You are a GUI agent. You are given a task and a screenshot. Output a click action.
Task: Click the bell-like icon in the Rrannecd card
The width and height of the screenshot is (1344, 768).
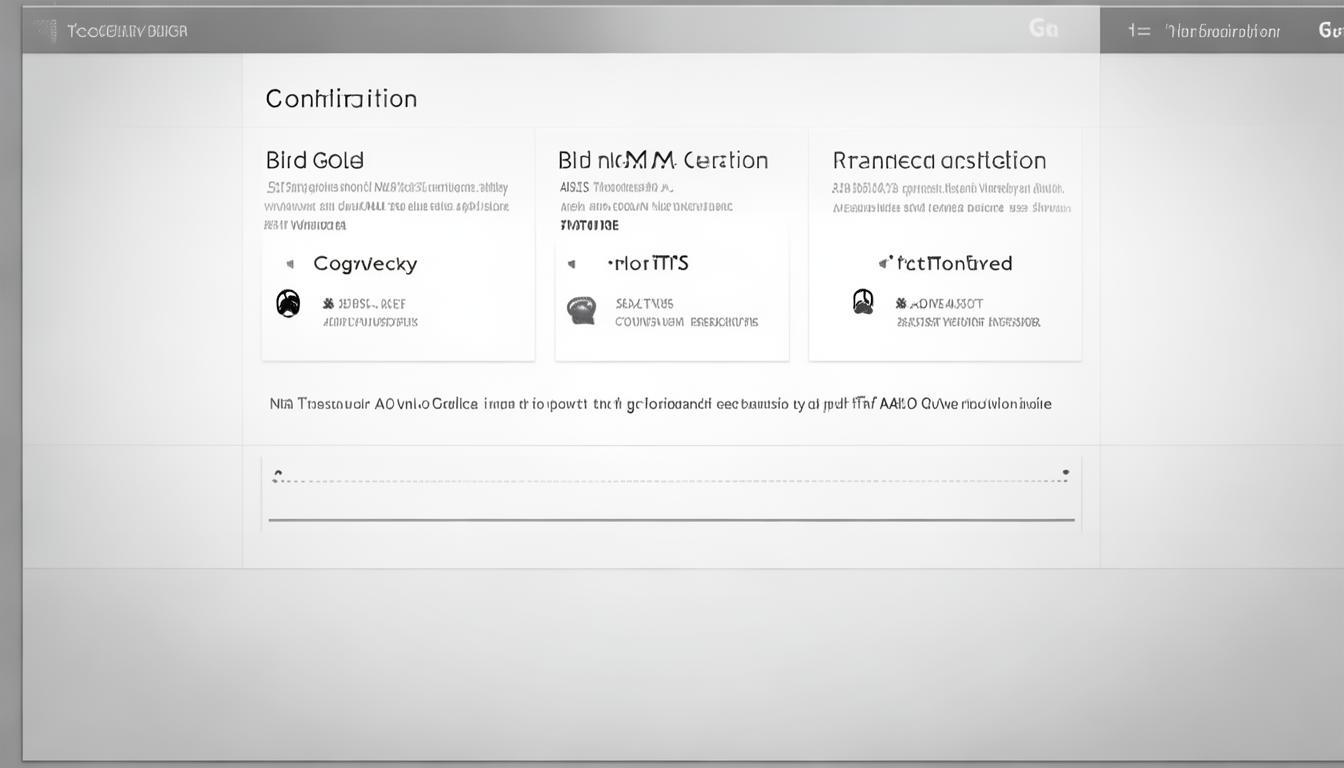point(863,301)
